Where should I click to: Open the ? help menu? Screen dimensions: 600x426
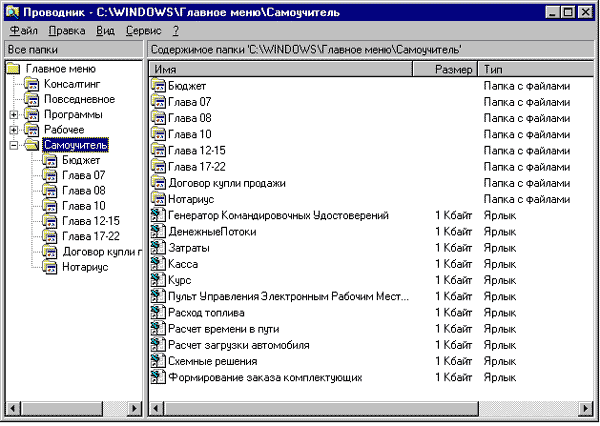176,31
